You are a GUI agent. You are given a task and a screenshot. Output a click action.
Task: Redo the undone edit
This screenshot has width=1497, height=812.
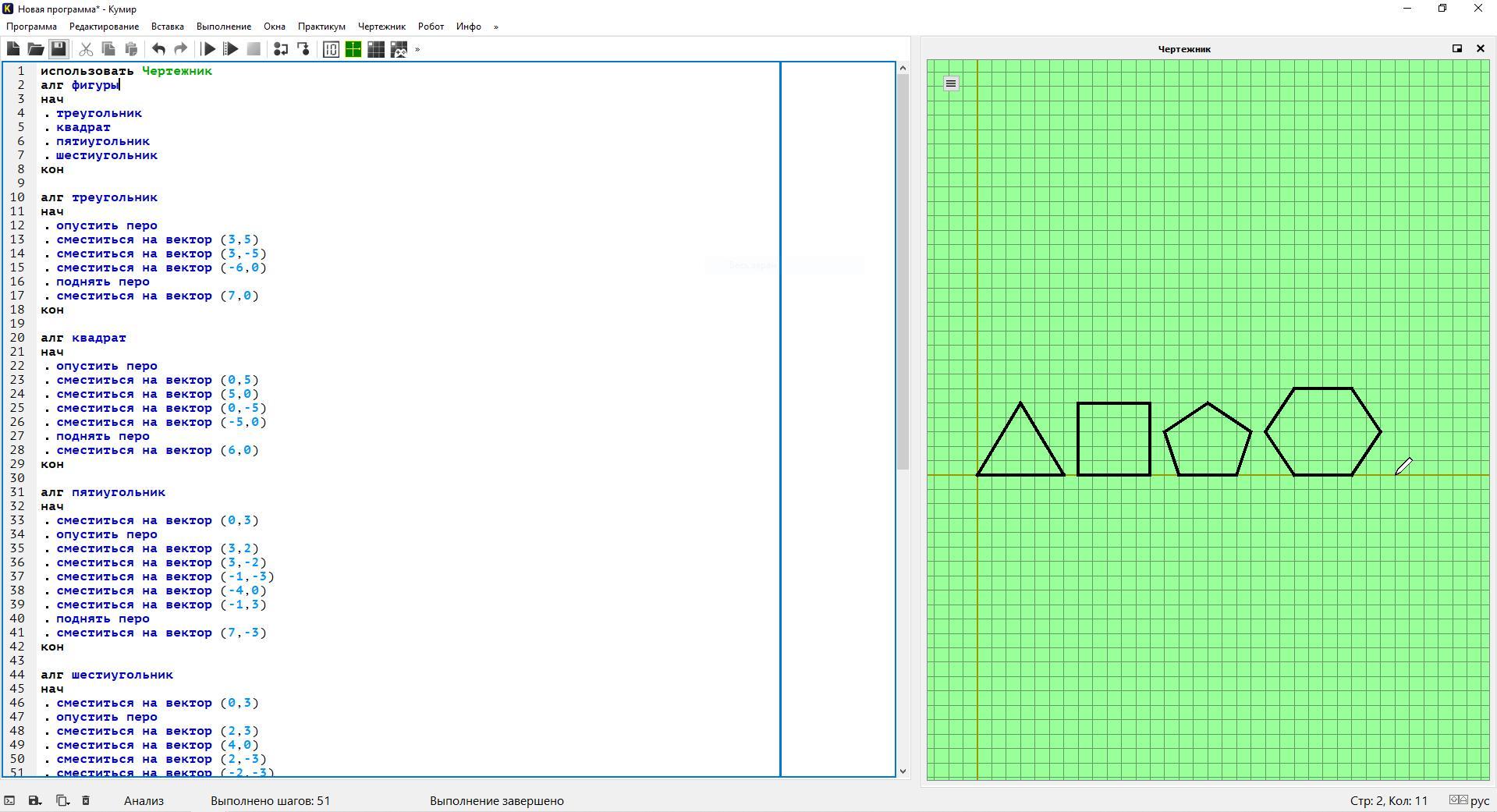point(181,49)
